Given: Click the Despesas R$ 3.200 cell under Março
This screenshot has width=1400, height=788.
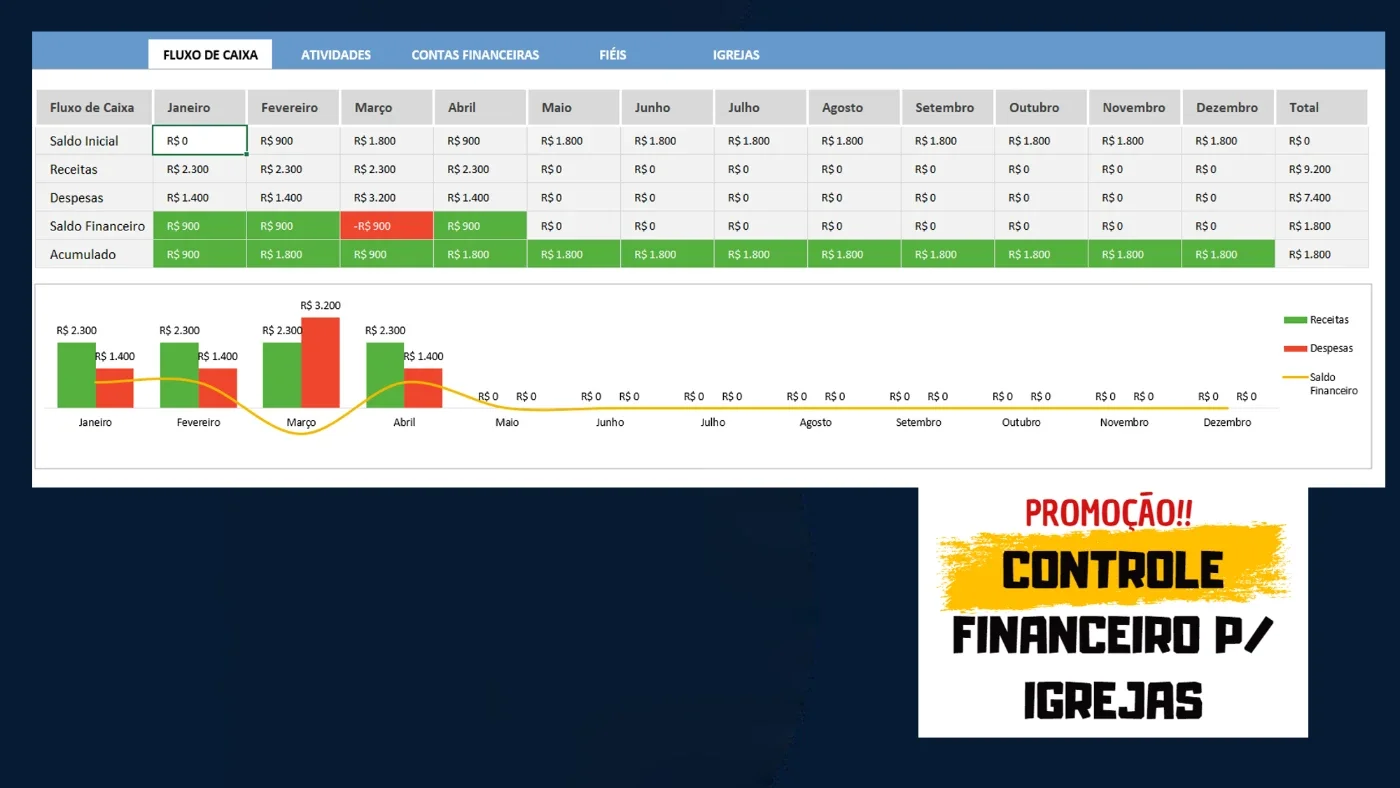Looking at the screenshot, I should [x=387, y=198].
